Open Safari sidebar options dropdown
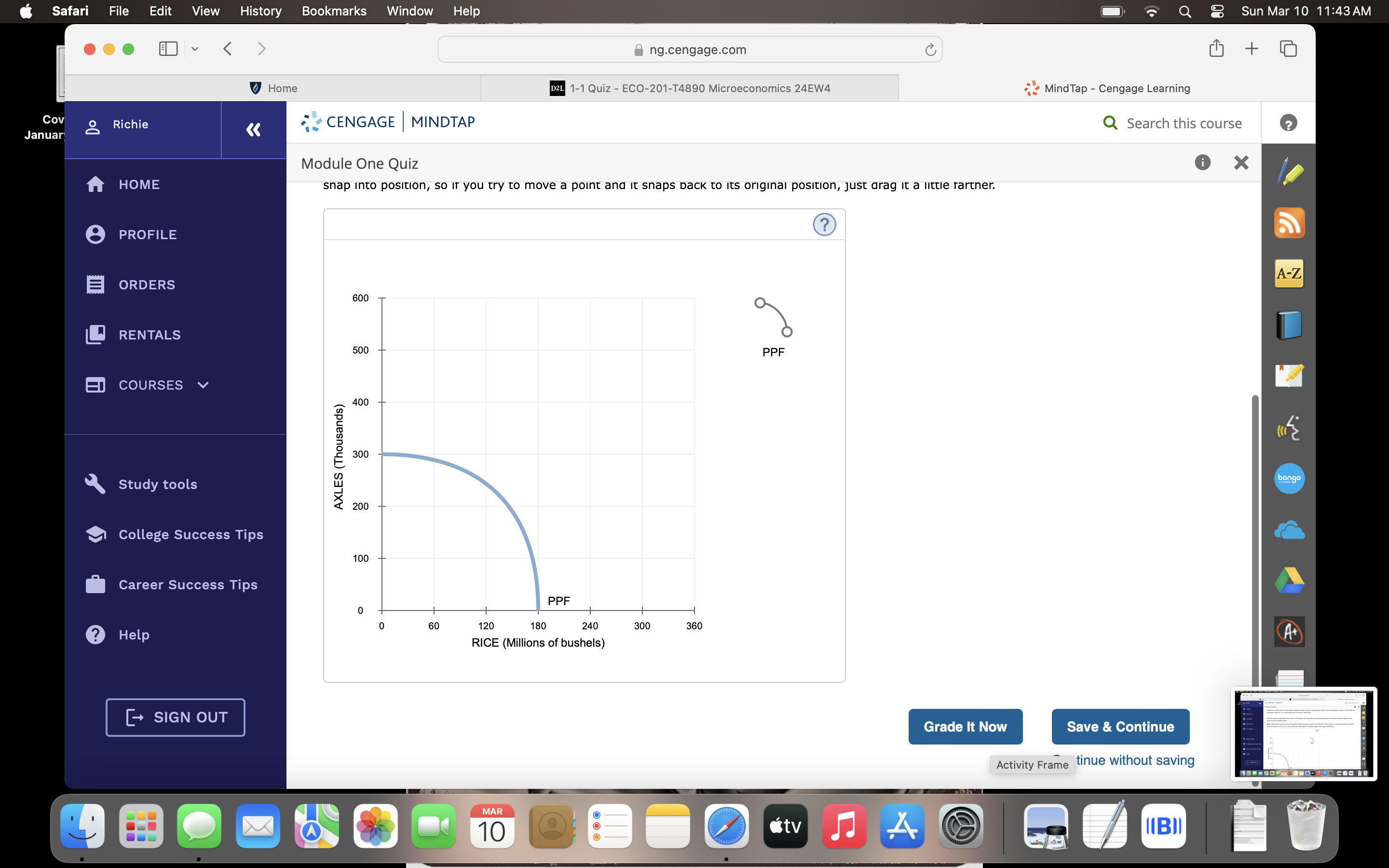Screen dimensions: 1389x868 point(194,49)
